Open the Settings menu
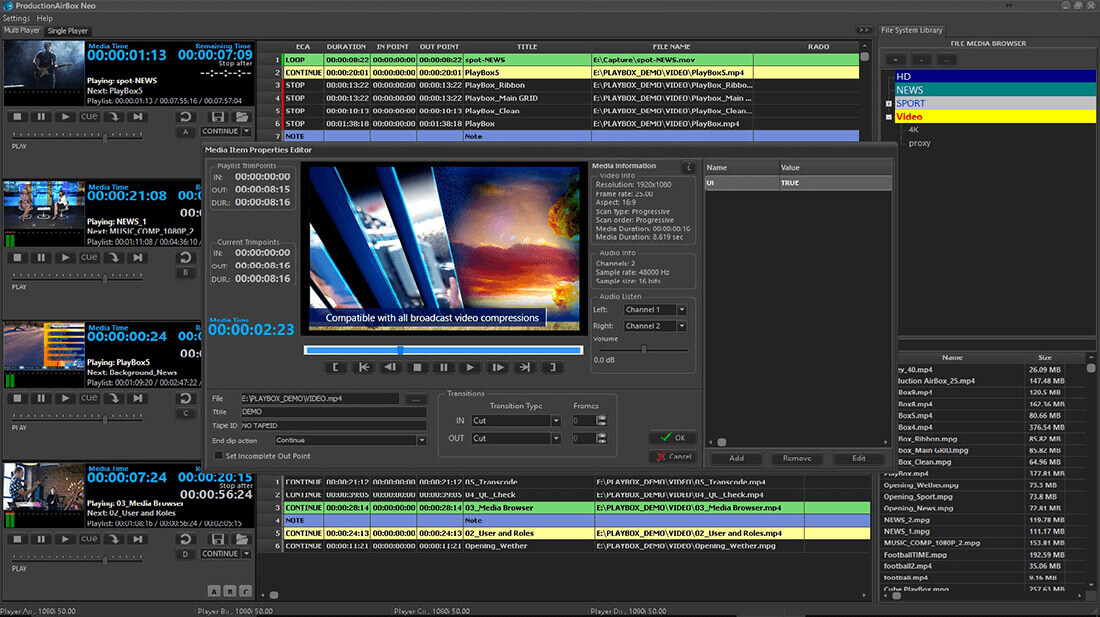1100x617 pixels. pyautogui.click(x=16, y=18)
